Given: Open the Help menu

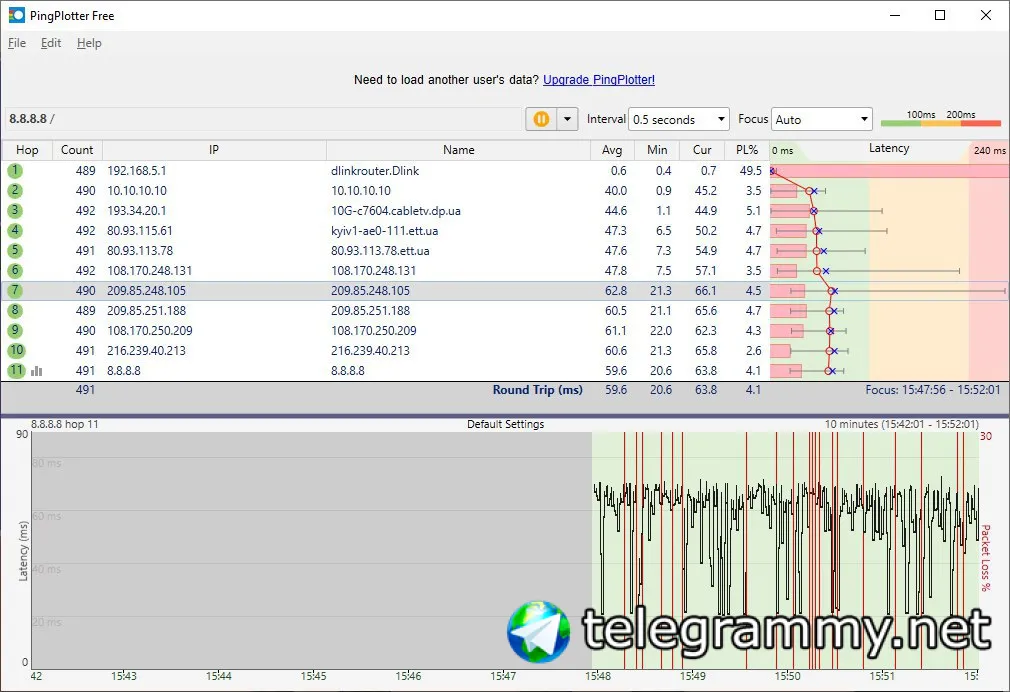Looking at the screenshot, I should 89,43.
